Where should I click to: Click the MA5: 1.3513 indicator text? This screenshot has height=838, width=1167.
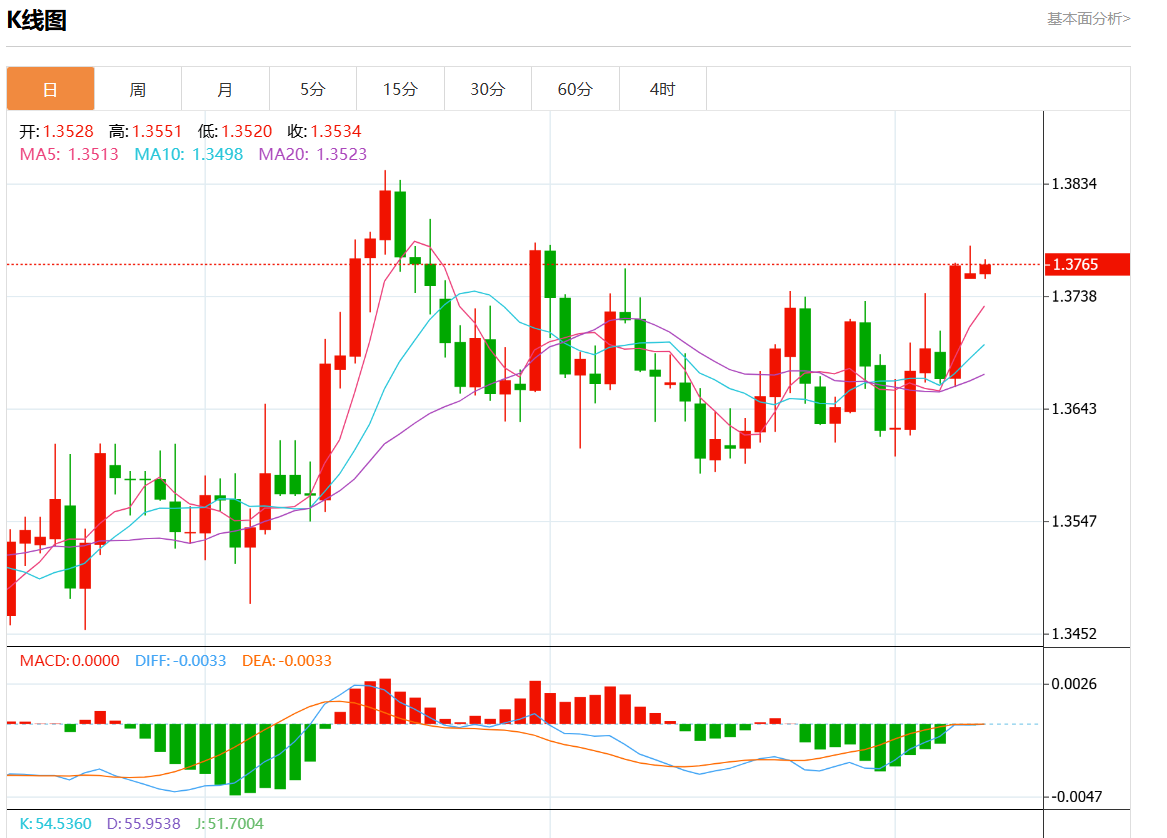[69, 154]
